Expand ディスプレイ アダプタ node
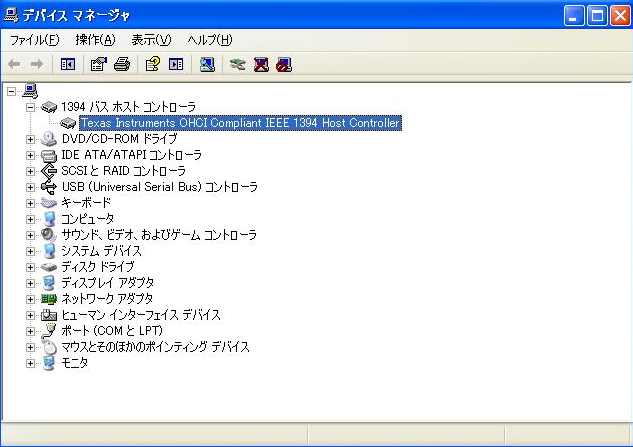The height and width of the screenshot is (447, 633). [30, 283]
